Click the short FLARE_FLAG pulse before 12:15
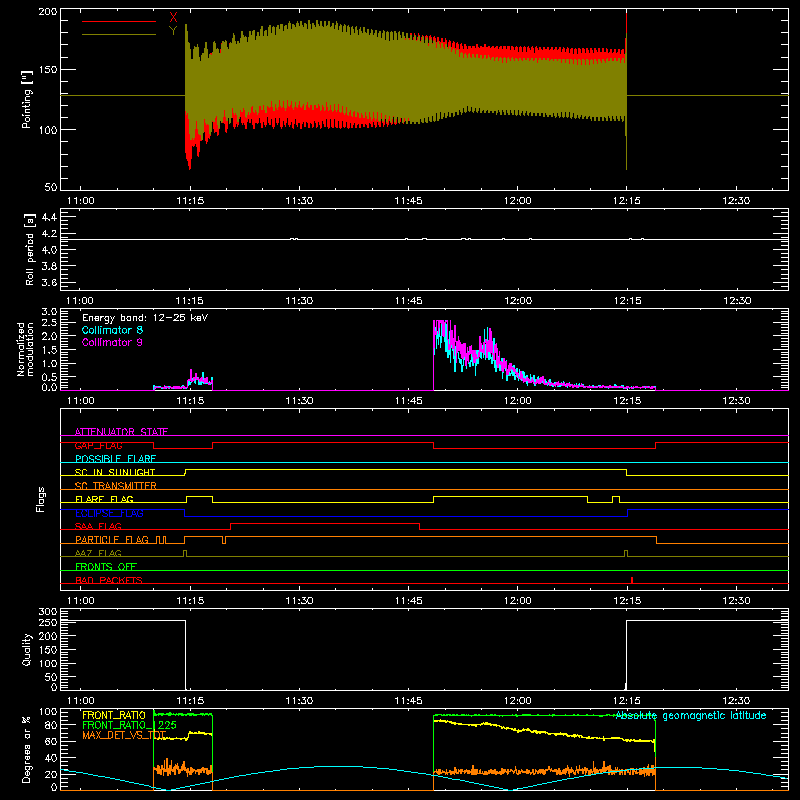This screenshot has width=800, height=800. pyautogui.click(x=616, y=499)
